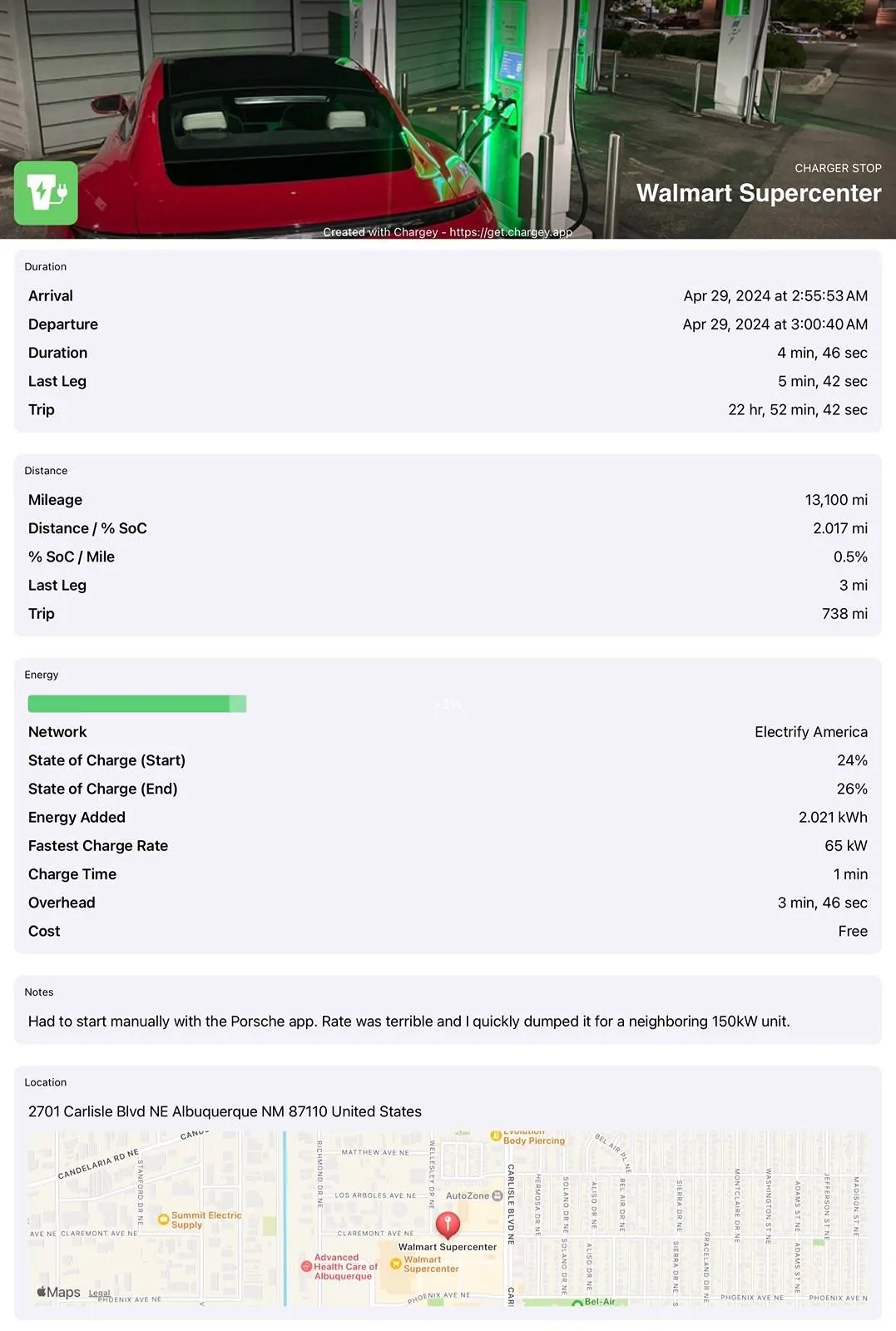Click the Walmart Supercenter title heading
This screenshot has width=896, height=1331.
[759, 193]
